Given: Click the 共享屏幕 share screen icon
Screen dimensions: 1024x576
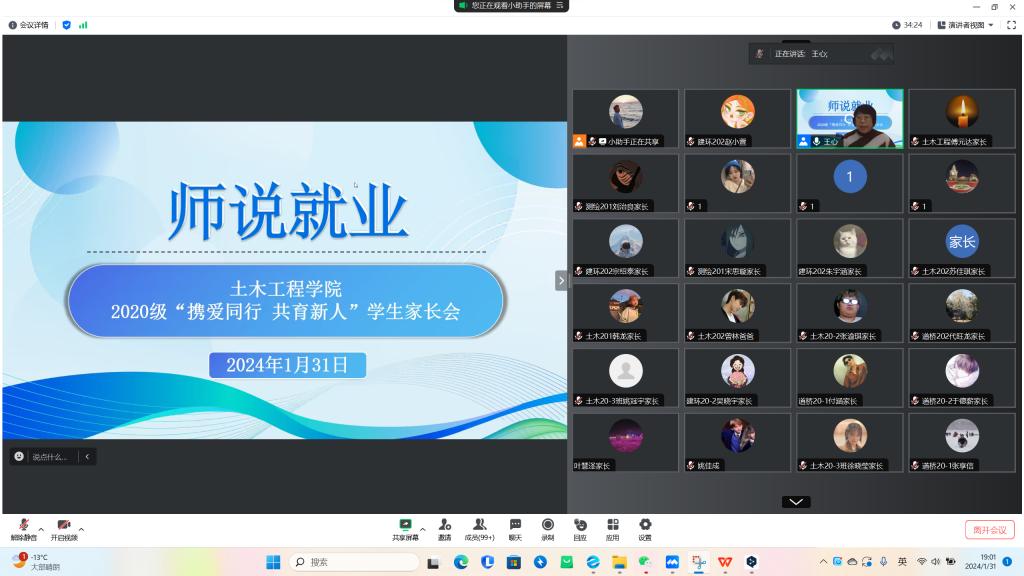Looking at the screenshot, I should [x=405, y=528].
